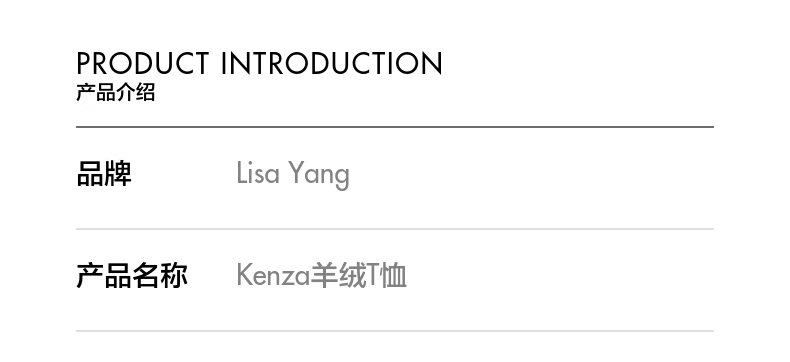Click the word INTRODUCTION in the heading
Viewport: 790px width, 362px height.
332,63
